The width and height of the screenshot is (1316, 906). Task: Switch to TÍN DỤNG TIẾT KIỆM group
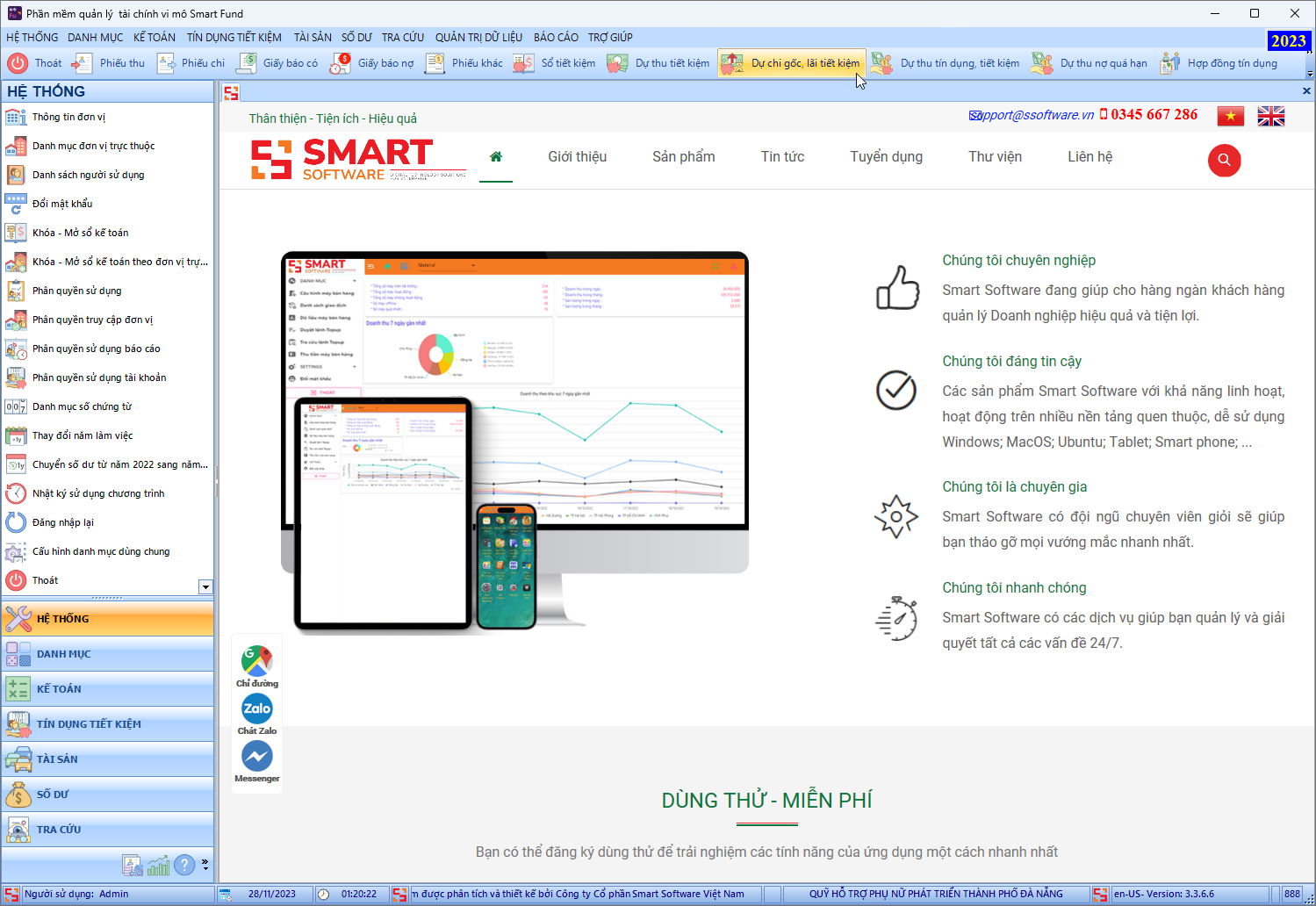(107, 724)
